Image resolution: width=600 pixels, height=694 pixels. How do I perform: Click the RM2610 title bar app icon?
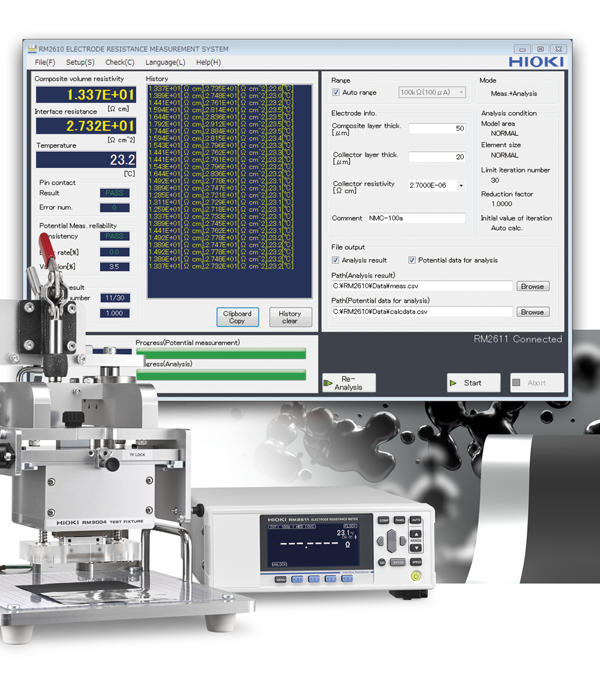point(32,49)
